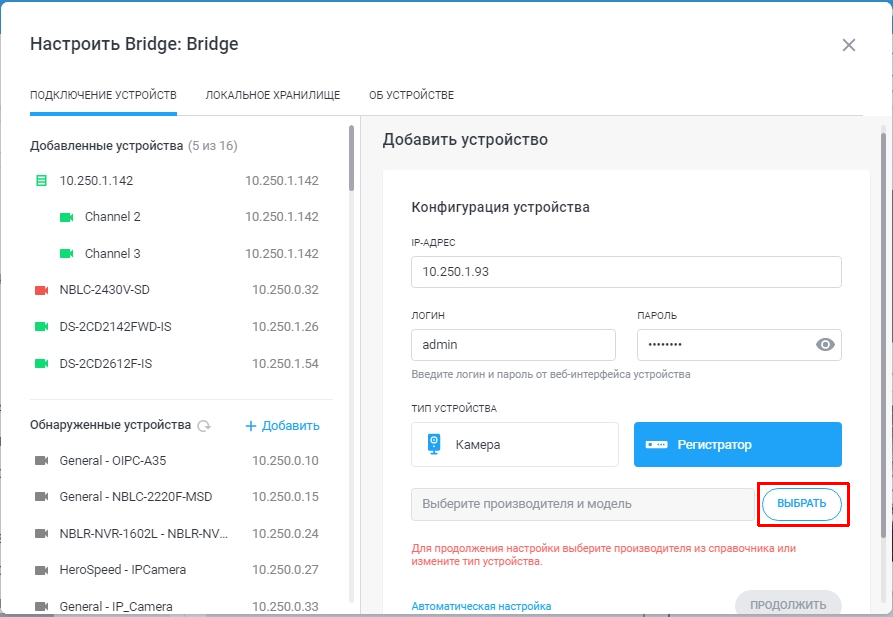Click the green camera icon for Channel 3

(x=67, y=254)
